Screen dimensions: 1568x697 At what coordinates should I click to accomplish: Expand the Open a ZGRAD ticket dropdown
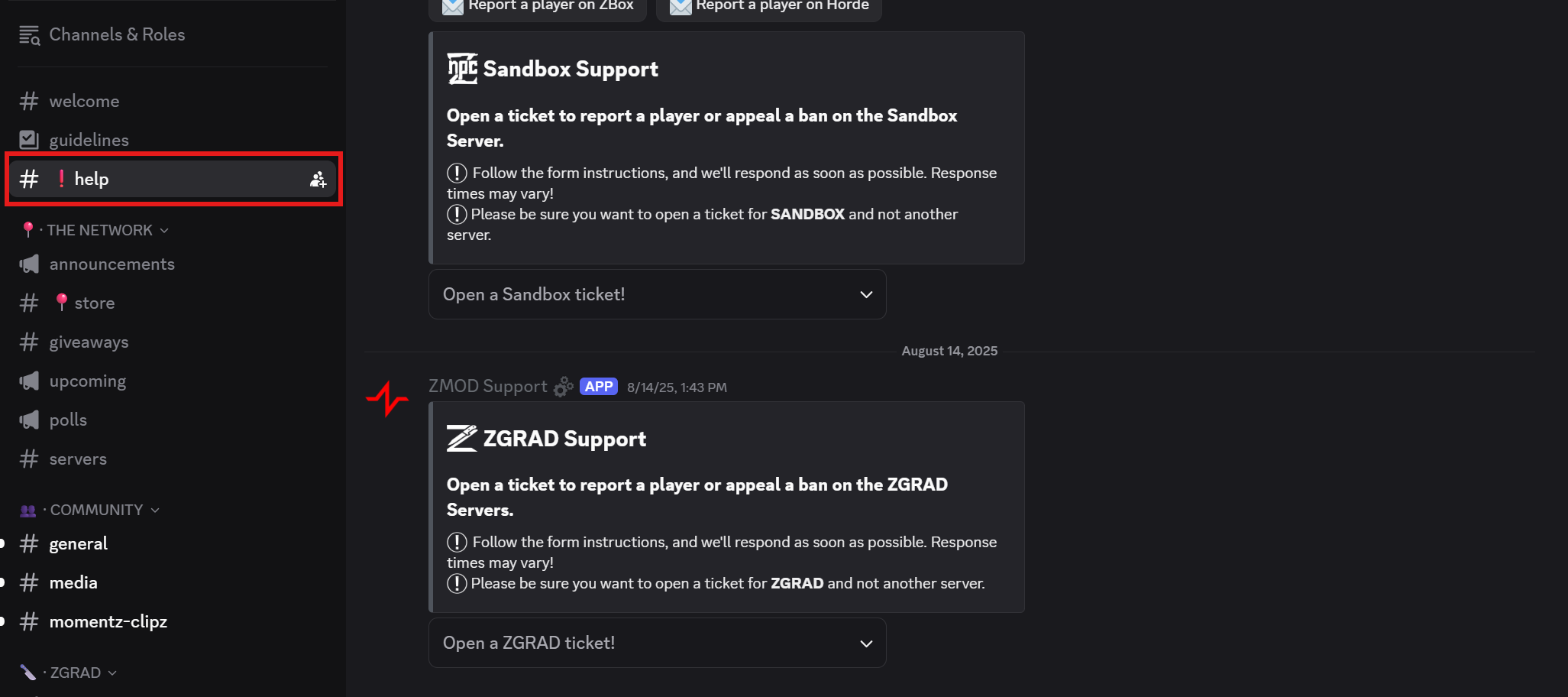pos(657,644)
